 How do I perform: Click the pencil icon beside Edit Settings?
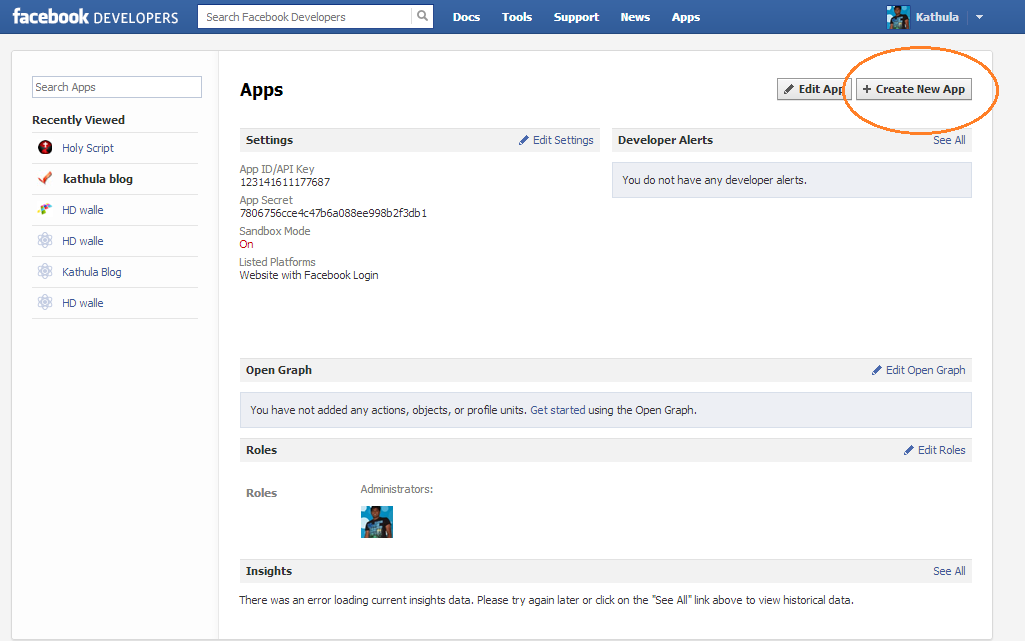524,140
